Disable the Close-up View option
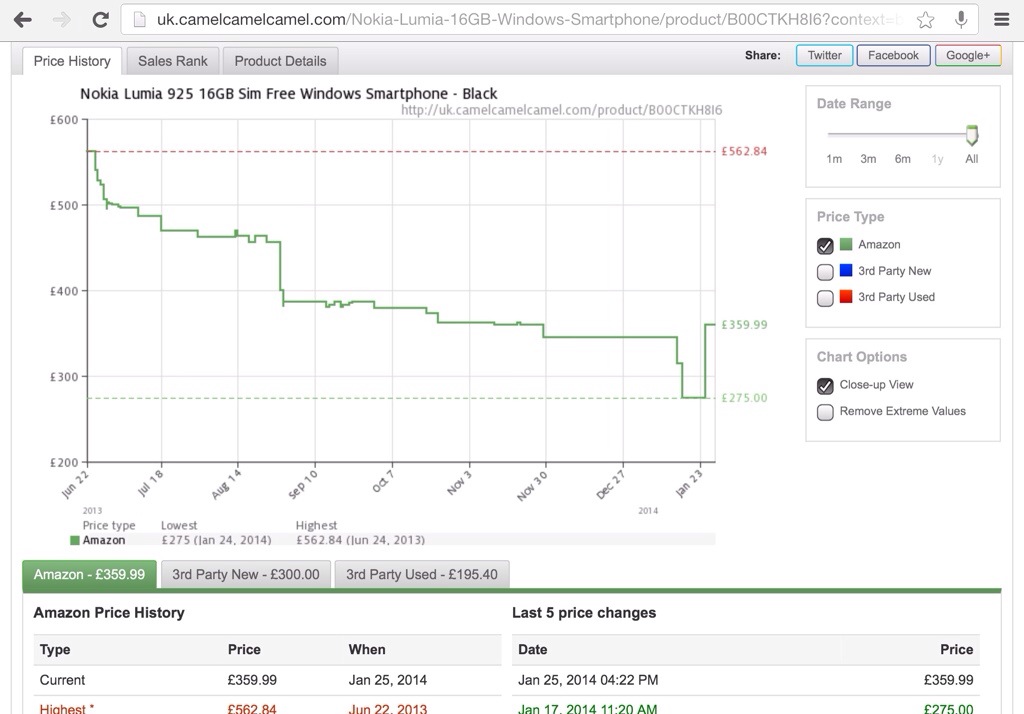The height and width of the screenshot is (714, 1024). (825, 385)
